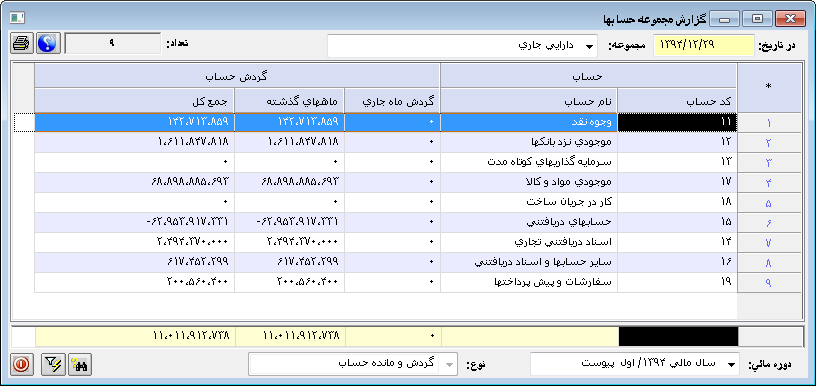Viewport: 816px width, 386px height.
Task: Click the footer total in جمع کل column
Action: click(x=134, y=337)
